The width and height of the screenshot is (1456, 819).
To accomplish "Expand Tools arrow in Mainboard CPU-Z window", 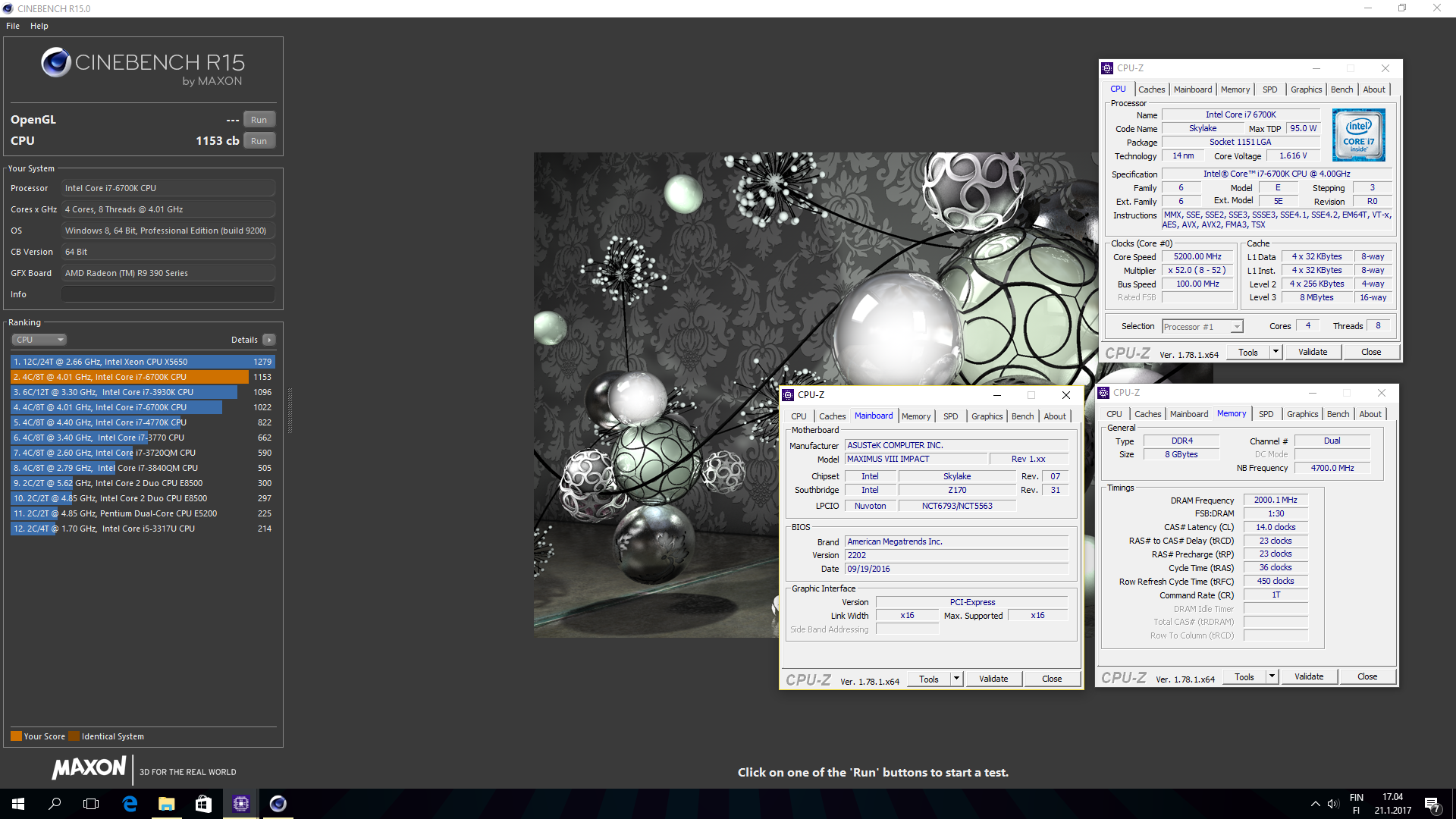I will (x=956, y=679).
